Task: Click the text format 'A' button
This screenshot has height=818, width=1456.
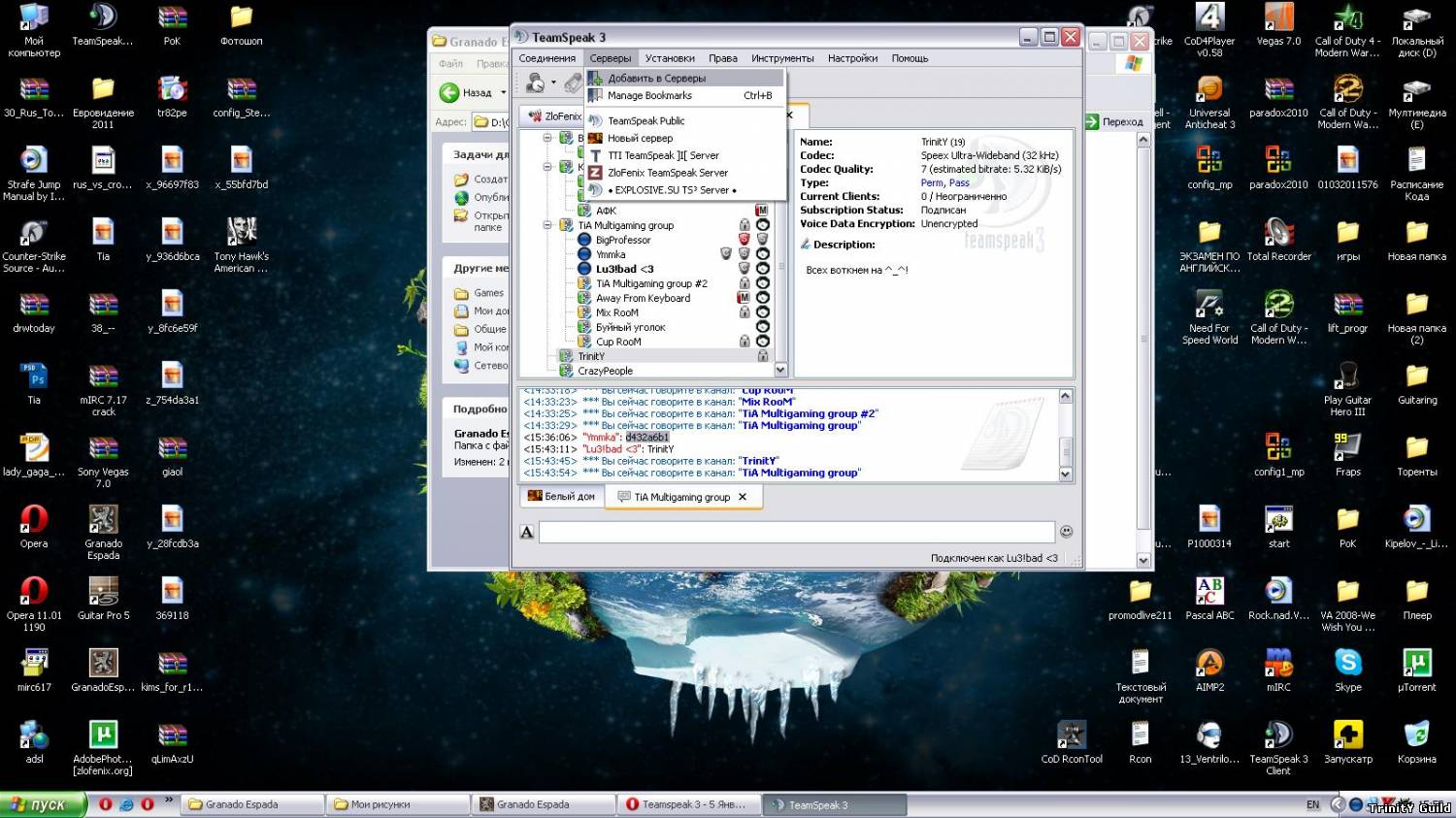Action: point(527,532)
